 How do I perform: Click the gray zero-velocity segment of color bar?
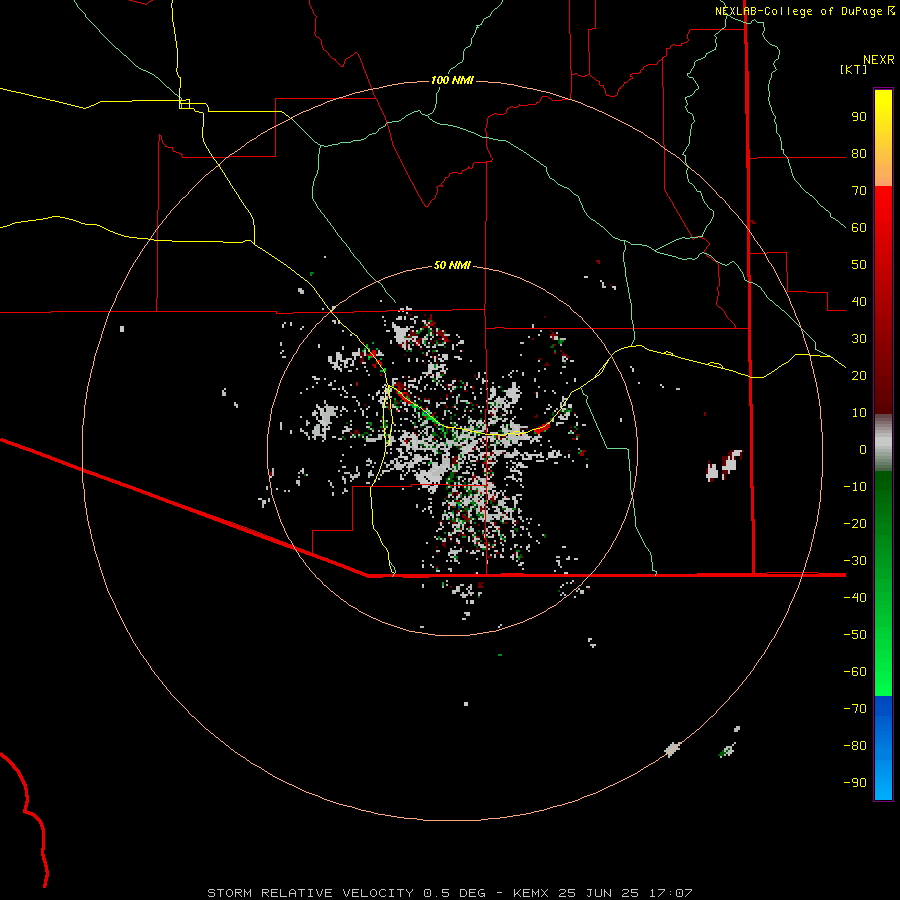883,443
